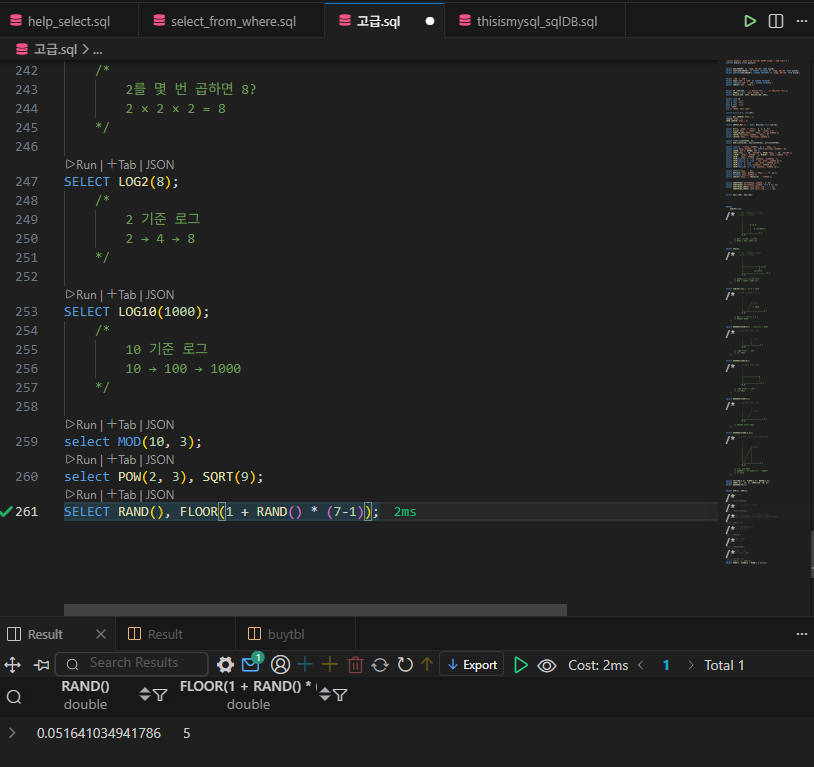Delete row with the red trash icon

[x=355, y=665]
